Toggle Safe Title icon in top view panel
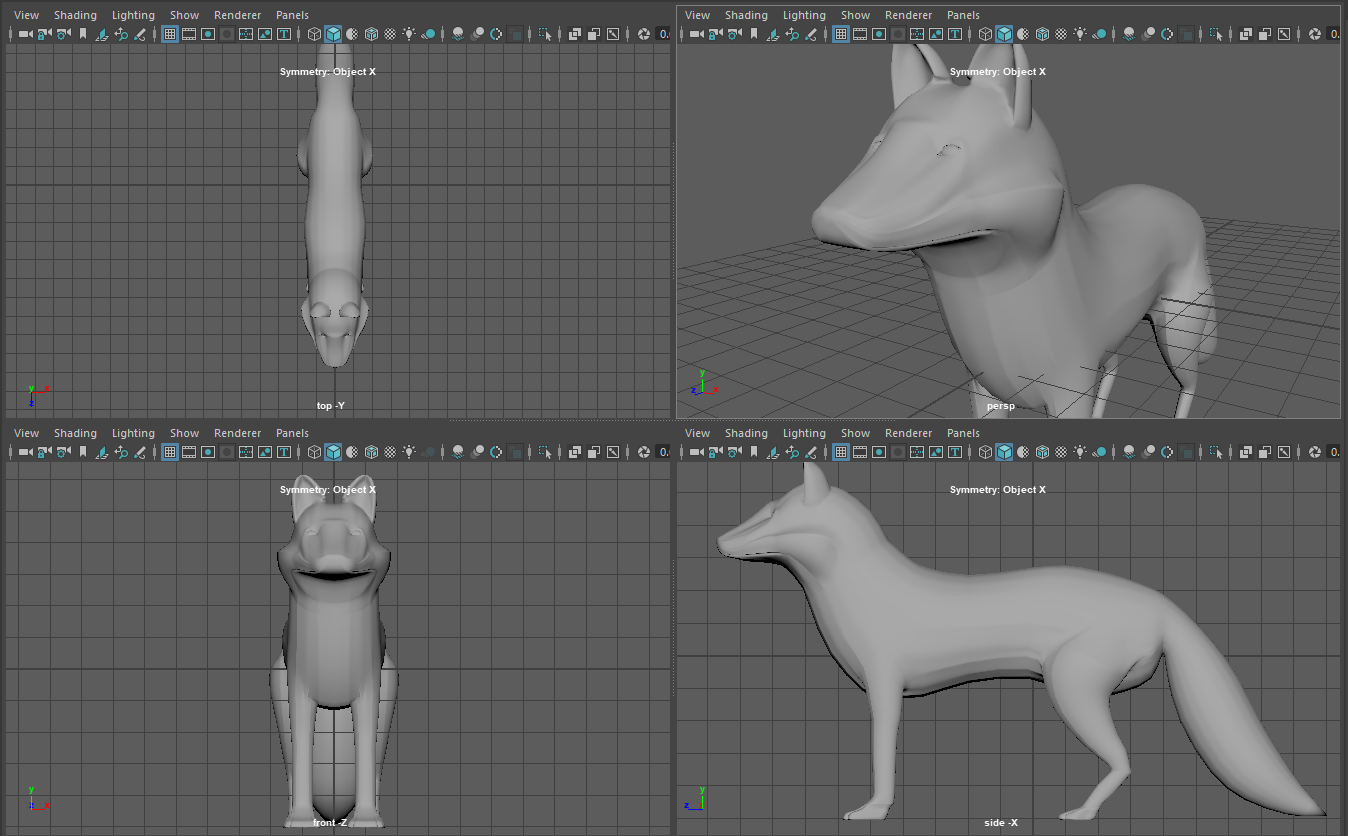Image resolution: width=1348 pixels, height=836 pixels. coord(284,34)
